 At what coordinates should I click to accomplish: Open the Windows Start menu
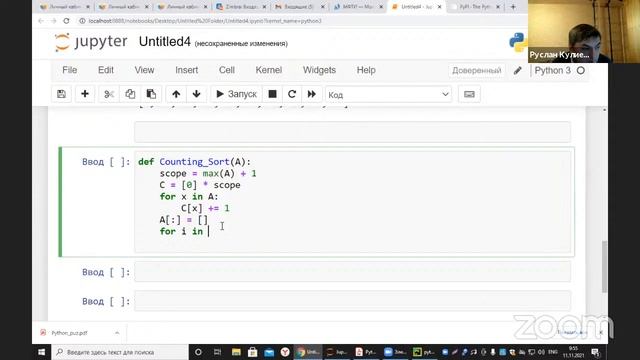[x=41, y=352]
